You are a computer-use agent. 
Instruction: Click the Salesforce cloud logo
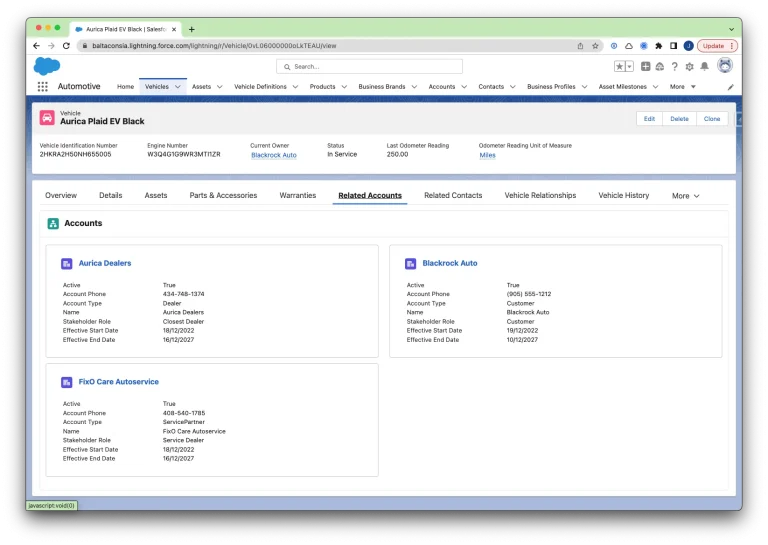coord(46,66)
